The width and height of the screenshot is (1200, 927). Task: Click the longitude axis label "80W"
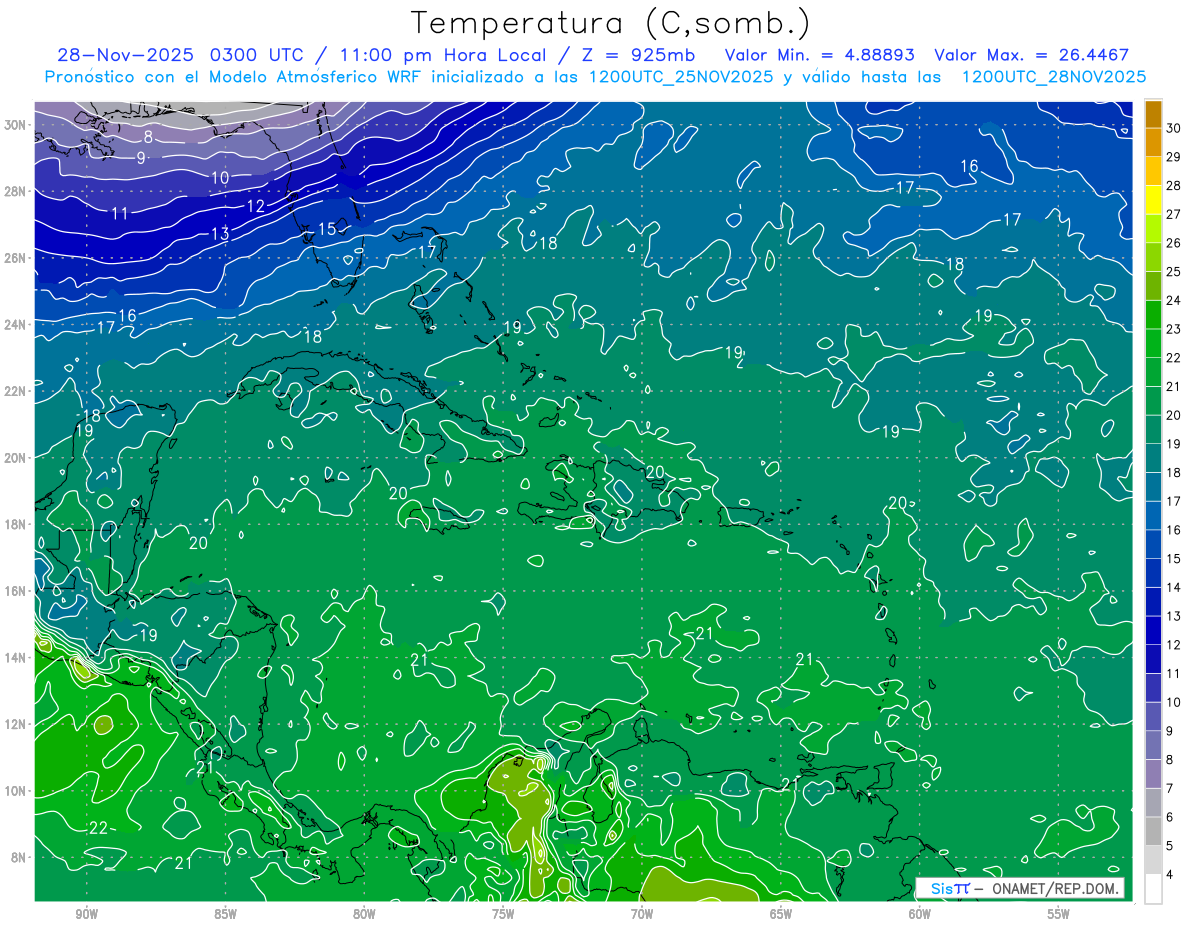tap(364, 915)
